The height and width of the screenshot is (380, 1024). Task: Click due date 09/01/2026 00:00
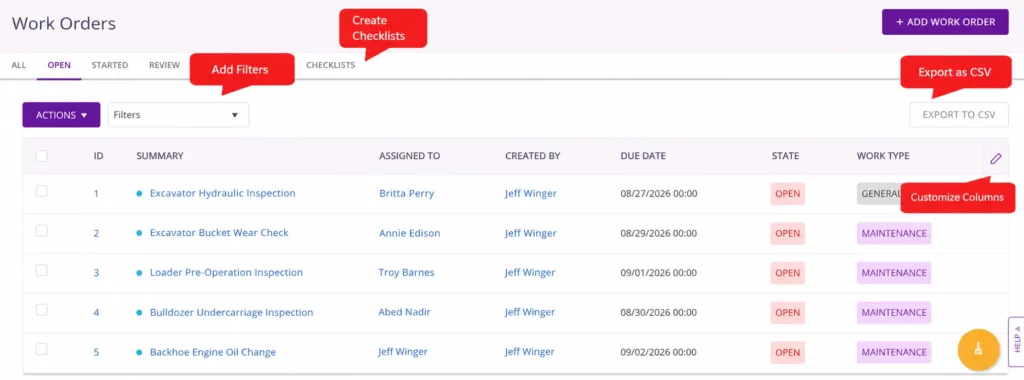[x=659, y=273]
